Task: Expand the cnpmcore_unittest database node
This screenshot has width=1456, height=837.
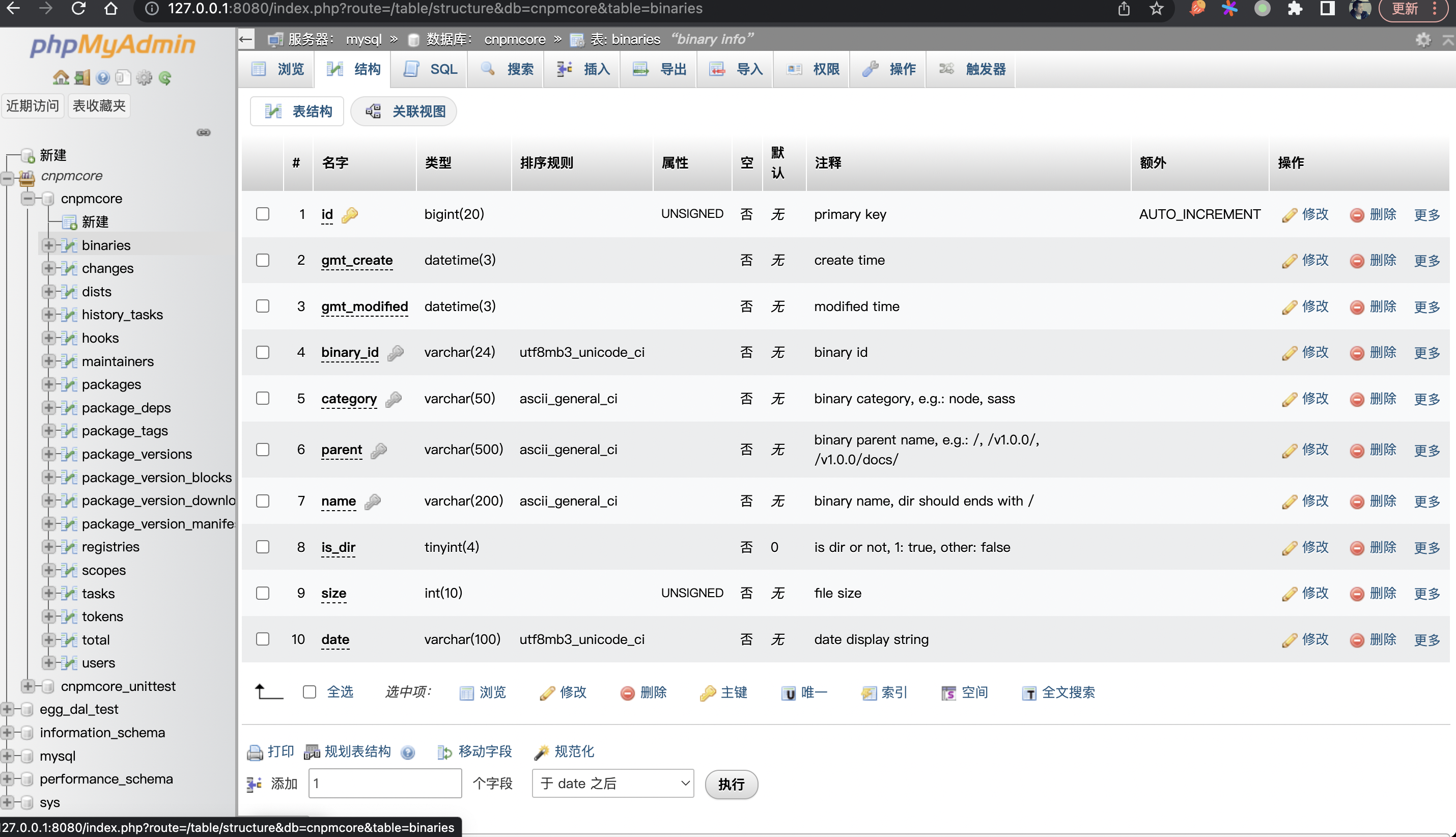Action: 27,686
